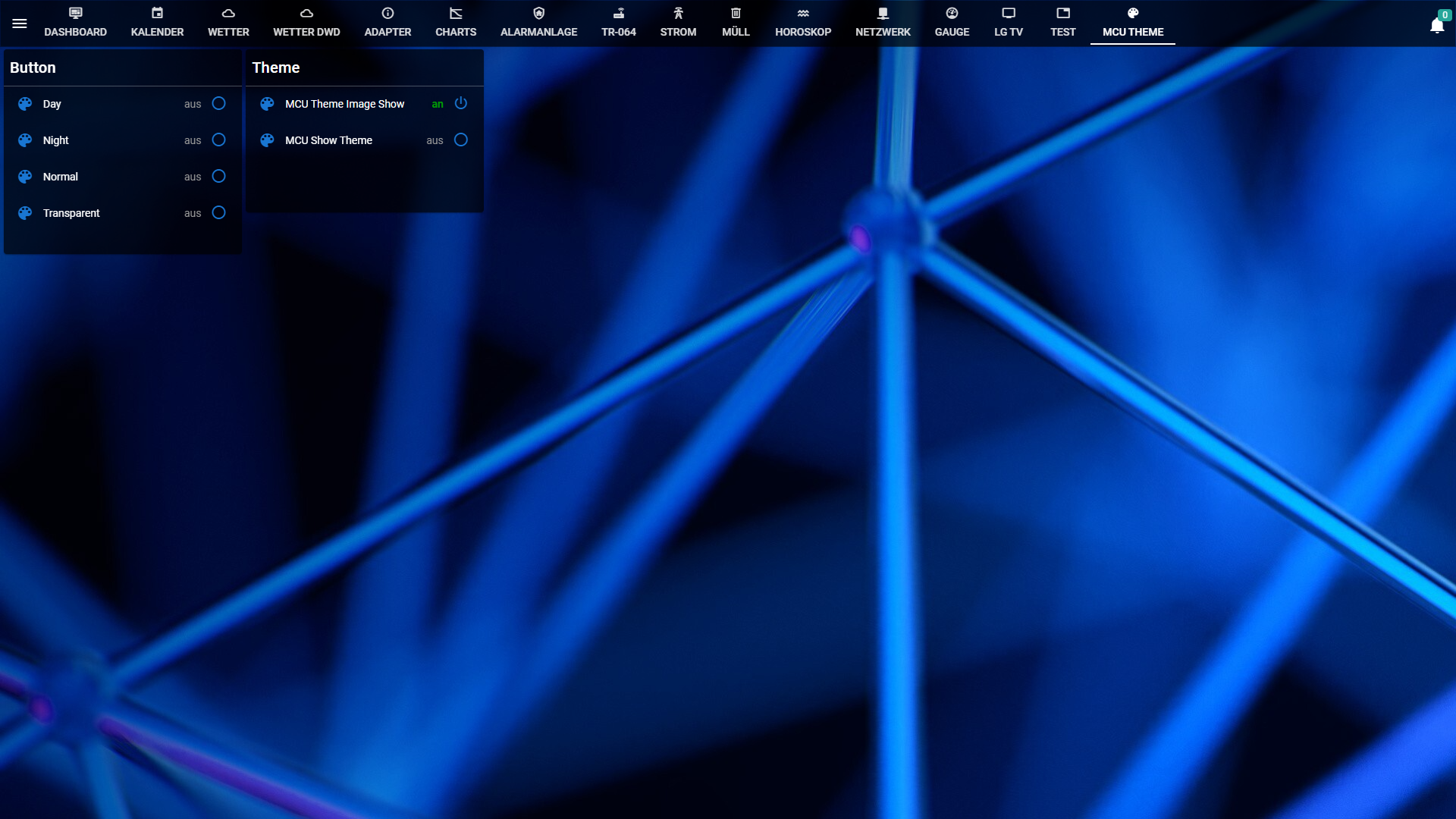Click the Strom power pylon icon
This screenshot has height=819, width=1456.
pos(678,13)
